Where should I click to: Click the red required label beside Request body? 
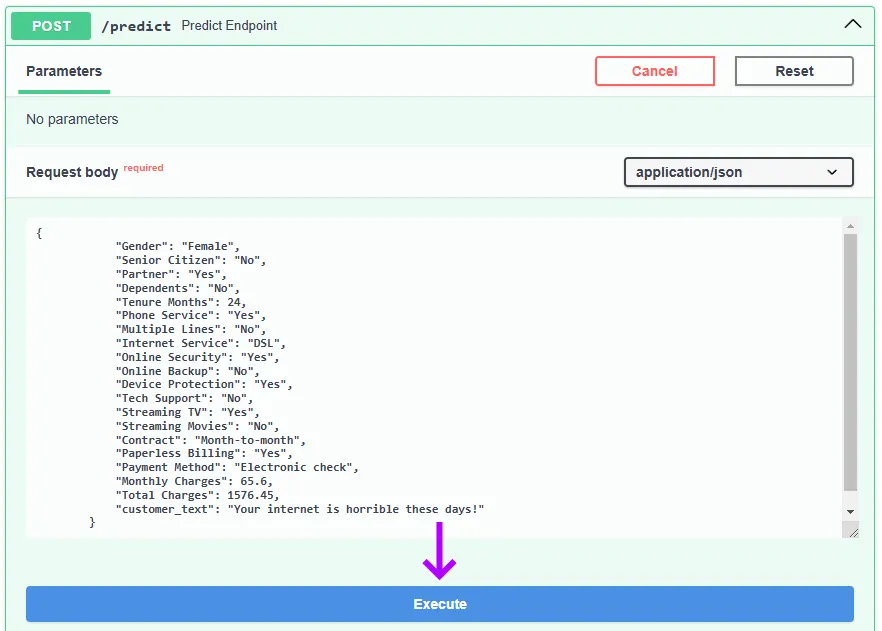[143, 167]
